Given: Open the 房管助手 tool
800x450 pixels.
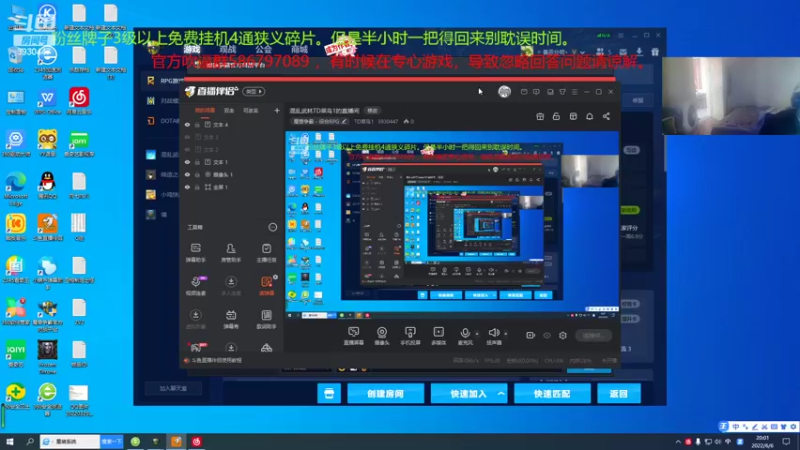Looking at the screenshot, I should [231, 253].
